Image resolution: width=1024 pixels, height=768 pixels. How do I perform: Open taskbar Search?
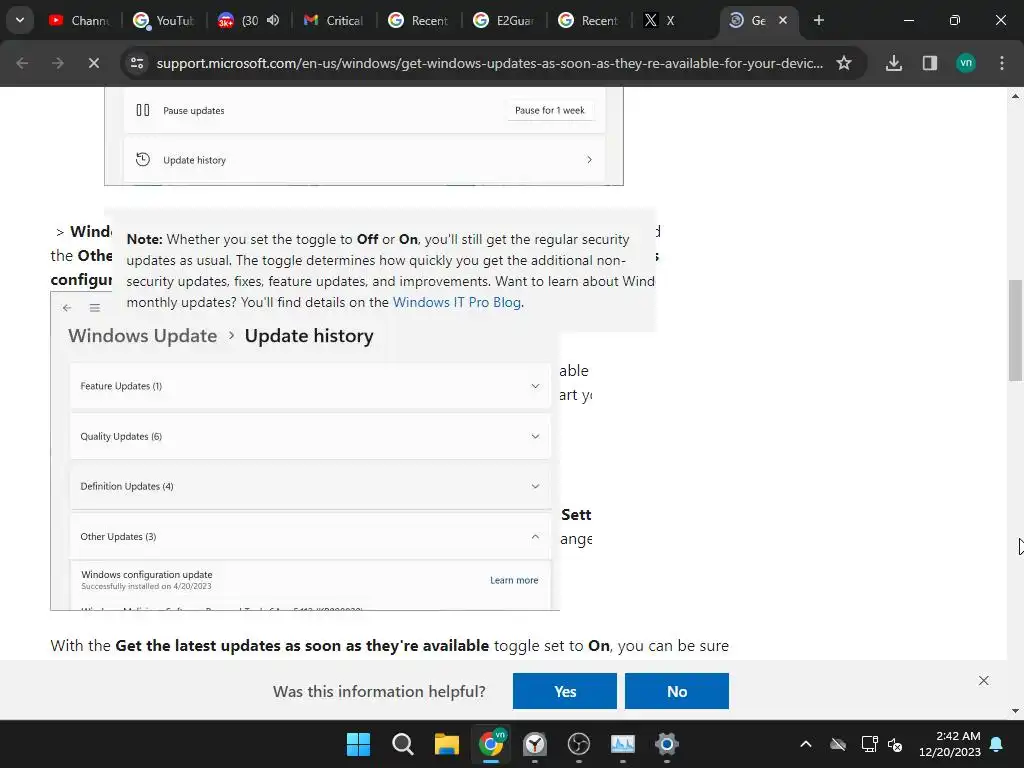tap(402, 744)
